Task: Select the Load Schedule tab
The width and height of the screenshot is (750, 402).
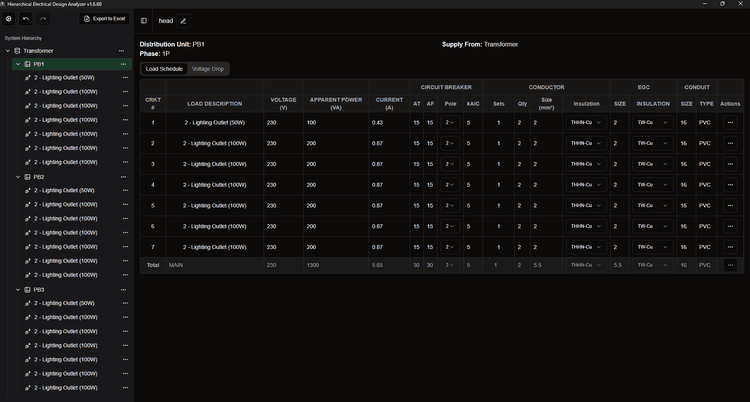Action: pyautogui.click(x=164, y=69)
